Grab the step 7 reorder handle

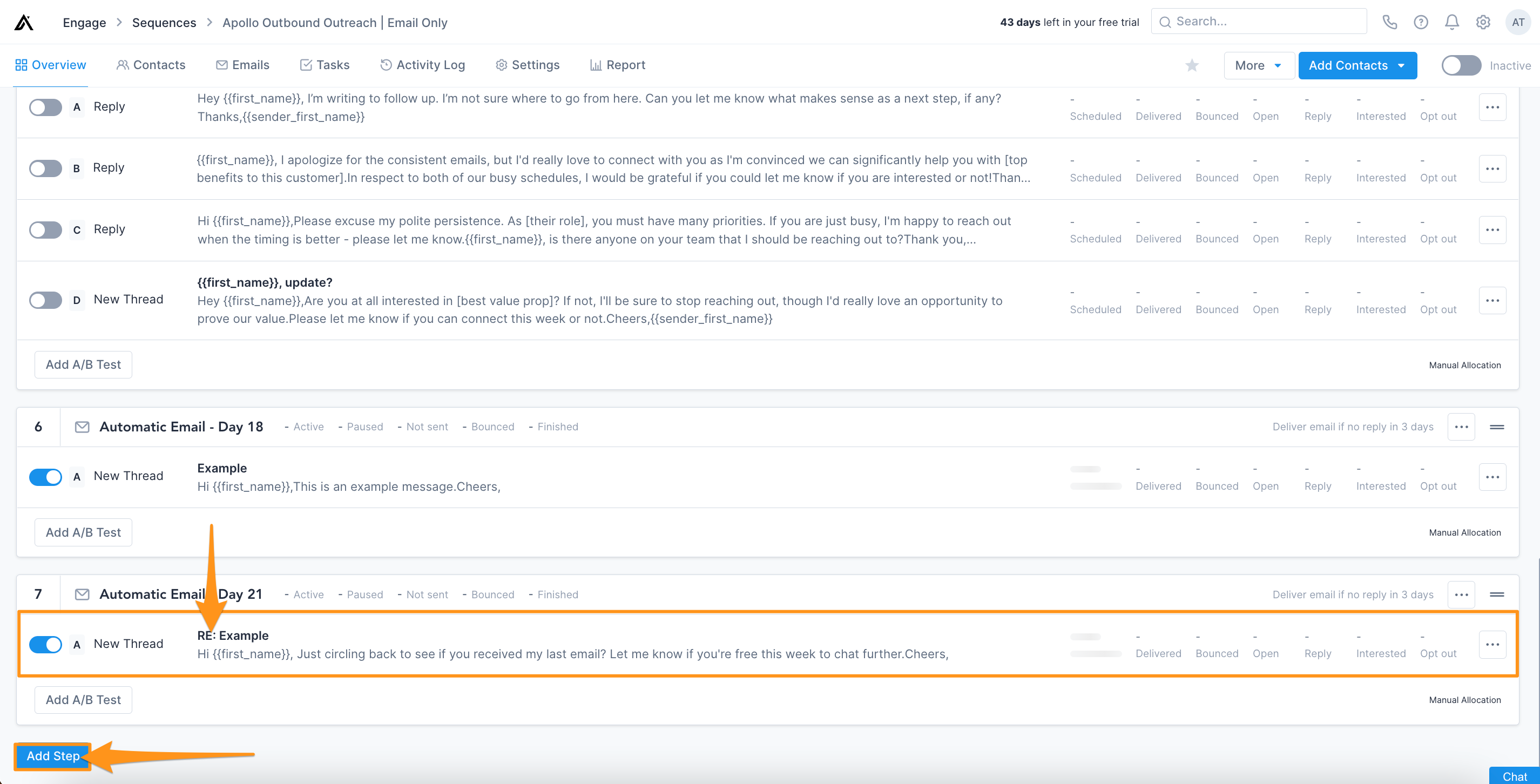1497,594
